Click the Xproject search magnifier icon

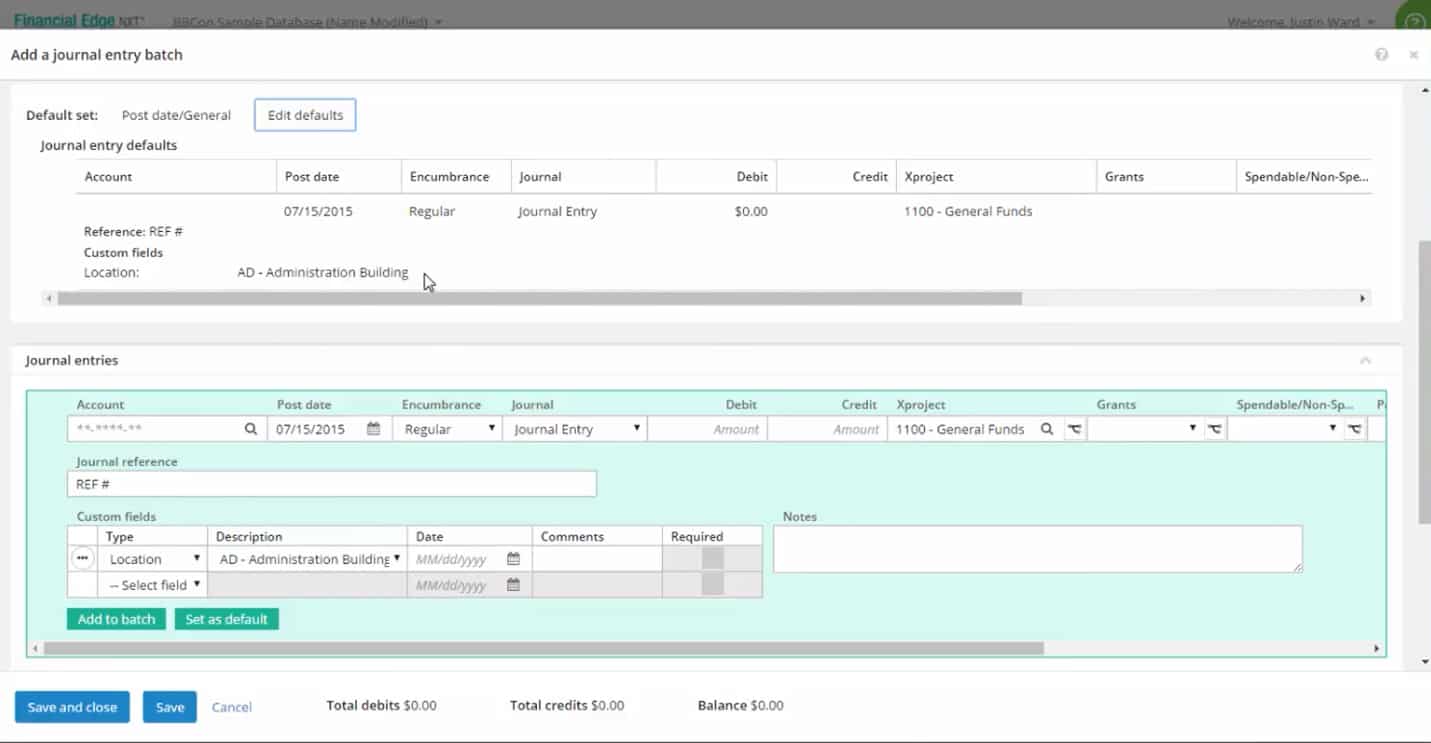click(x=1047, y=429)
